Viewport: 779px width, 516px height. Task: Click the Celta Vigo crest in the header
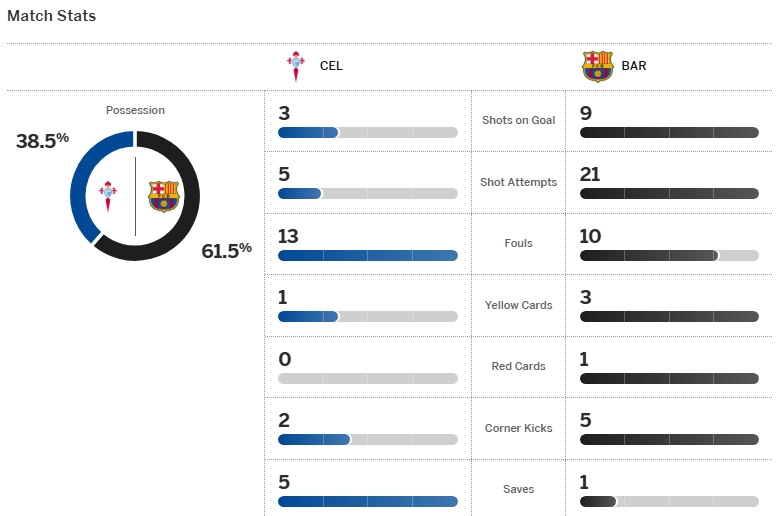(296, 66)
